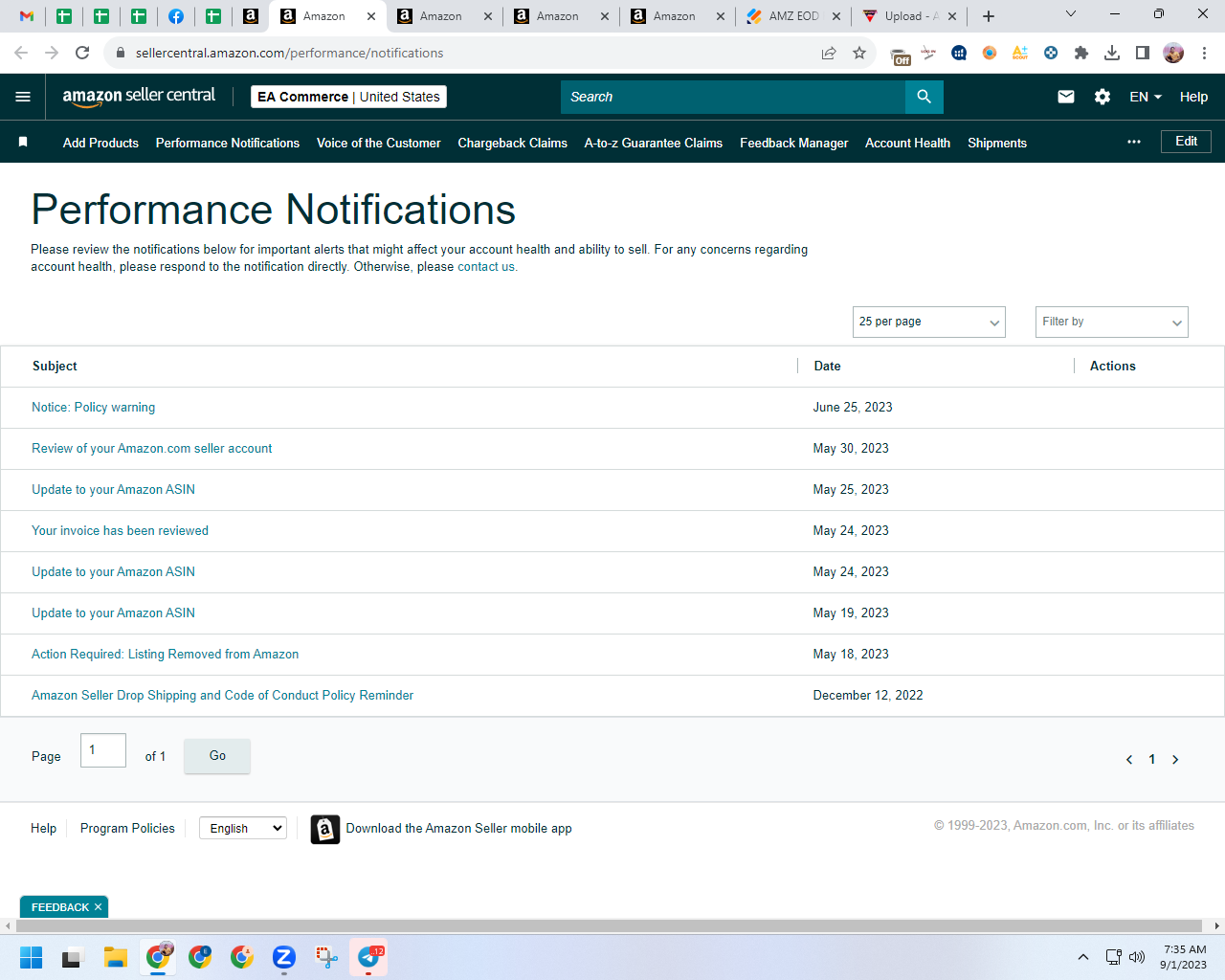Screen dimensions: 1225x980
Task: Open Update to your Amazon ASIN May 19
Action: coord(113,613)
